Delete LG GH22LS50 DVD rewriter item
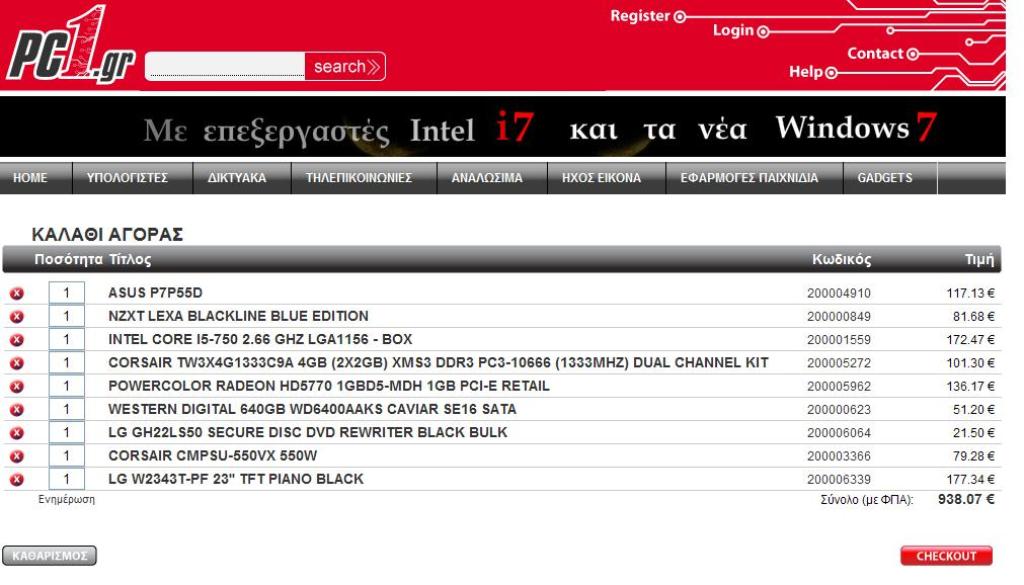1024x585 pixels. click(17, 433)
